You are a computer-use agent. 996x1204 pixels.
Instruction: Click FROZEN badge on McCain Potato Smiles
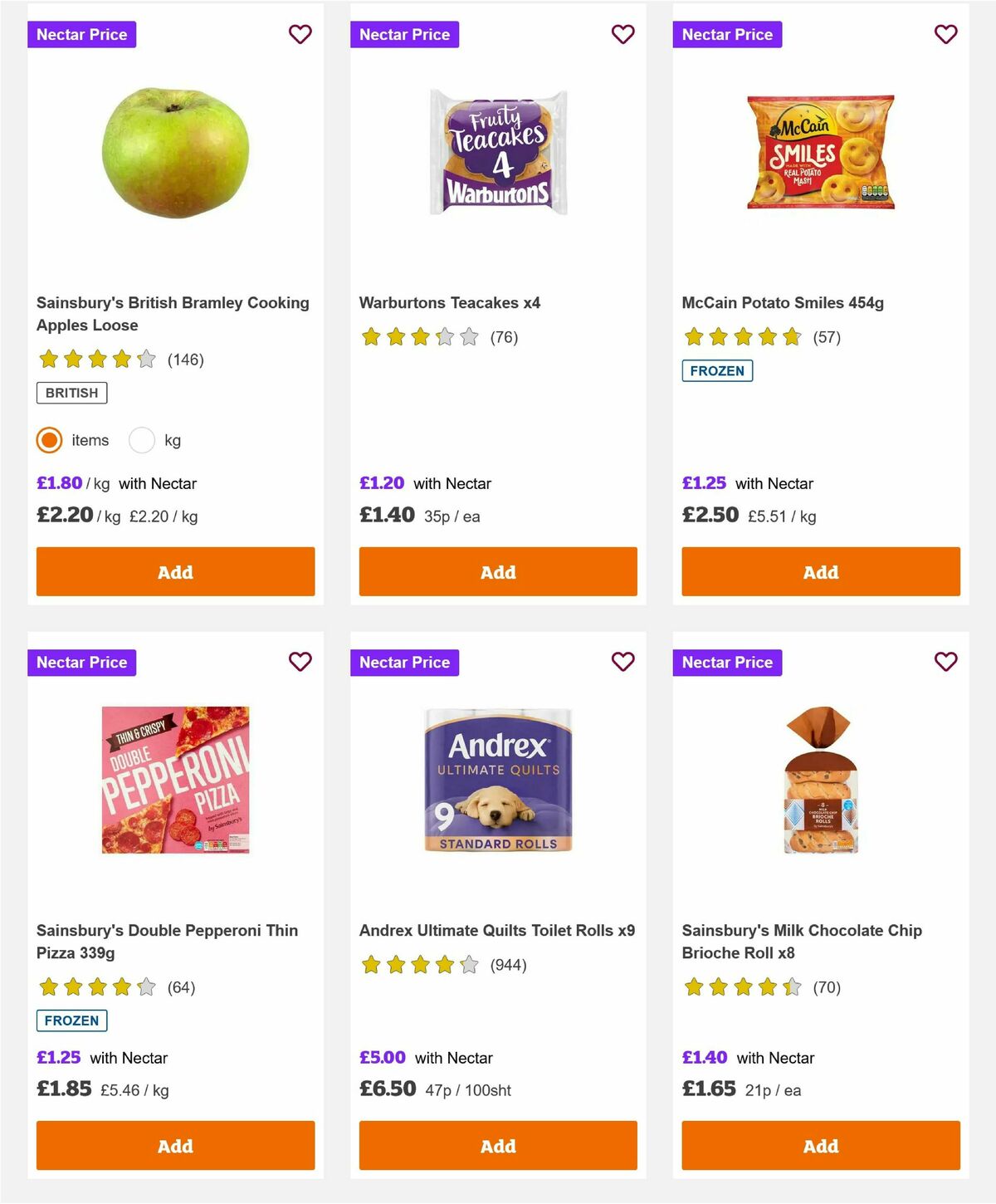coord(717,371)
